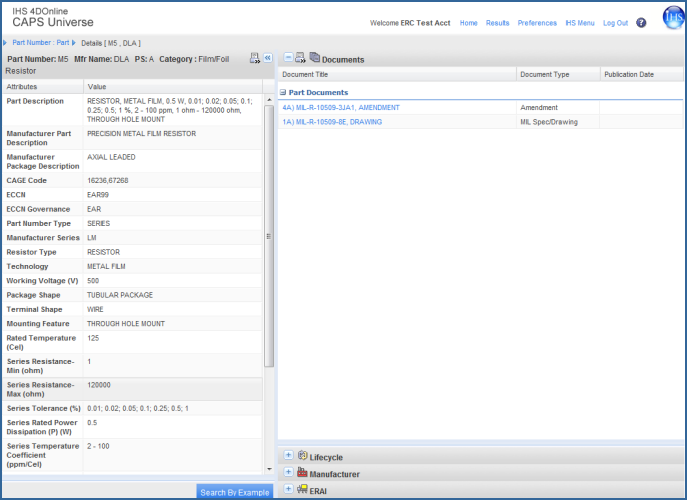Collapse left panel with double-chevron icon
Screen dimensions: 687x500
[x=268, y=58]
